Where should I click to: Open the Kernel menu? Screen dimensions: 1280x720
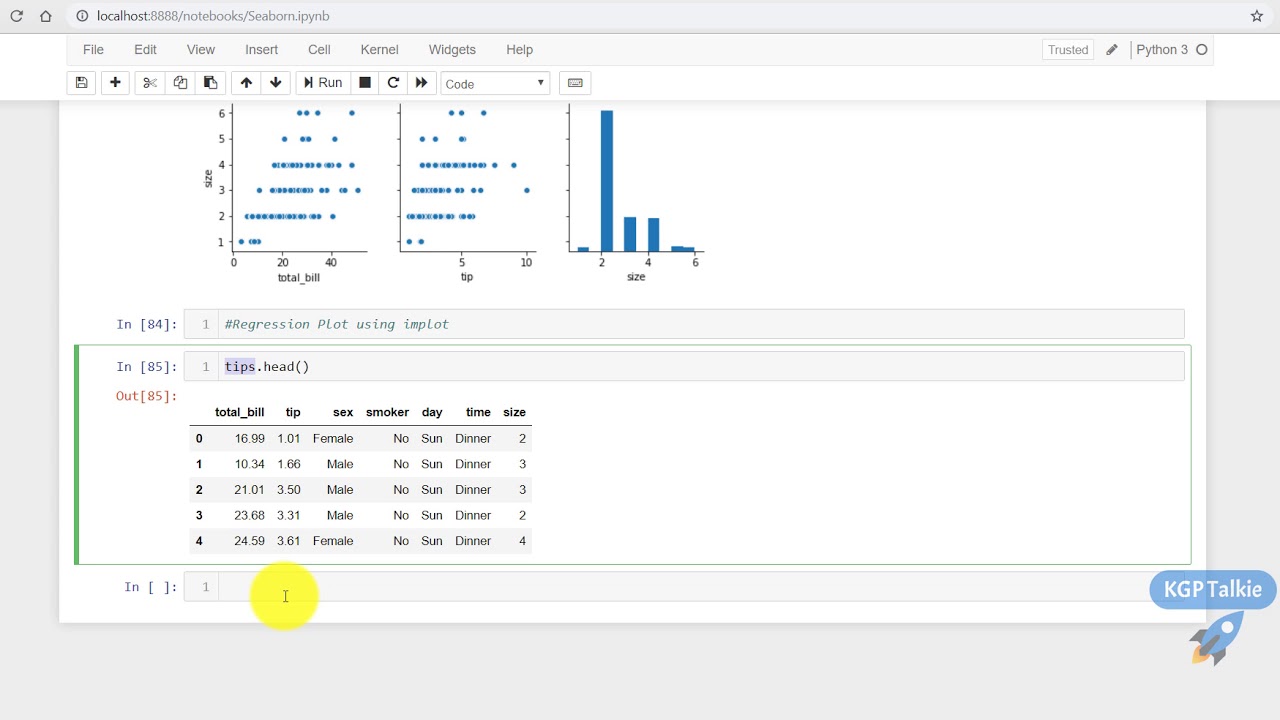click(379, 49)
